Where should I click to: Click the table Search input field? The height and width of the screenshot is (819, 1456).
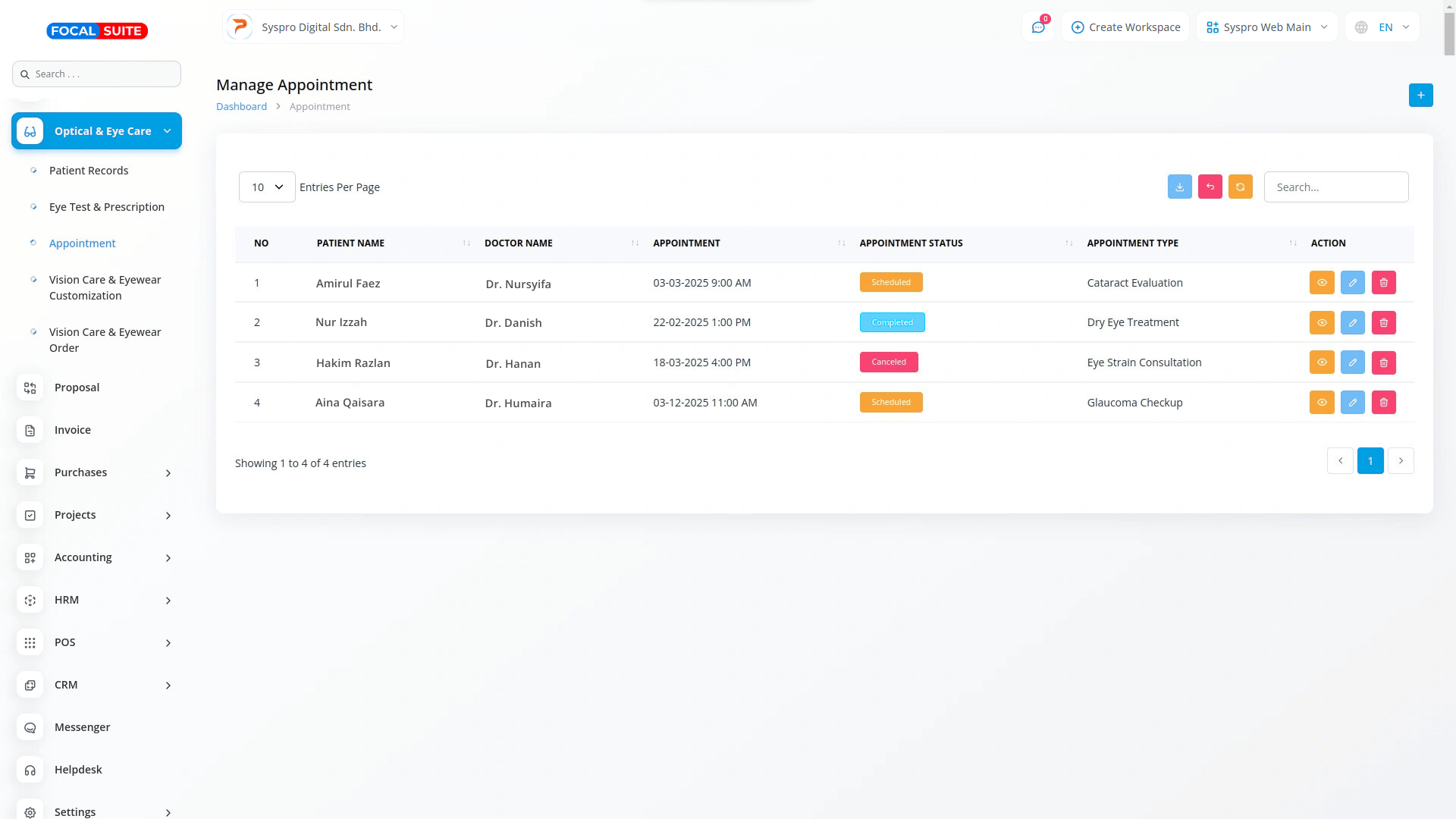pos(1335,187)
